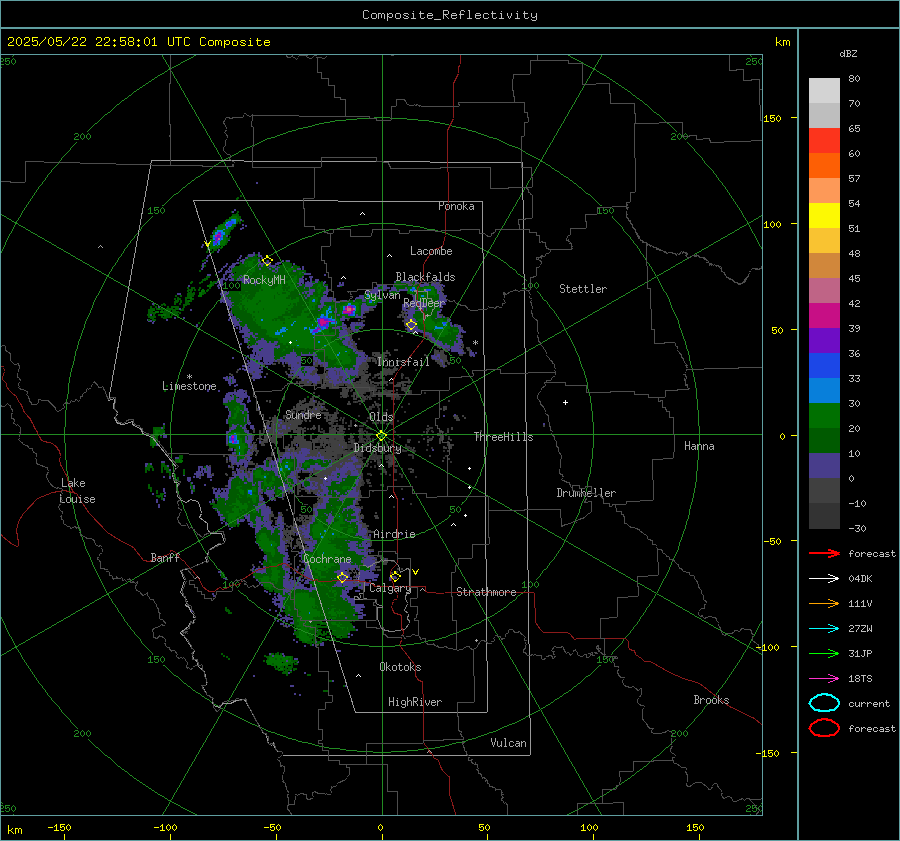Select the cyan current ellipse icon
900x841 pixels.
click(824, 703)
